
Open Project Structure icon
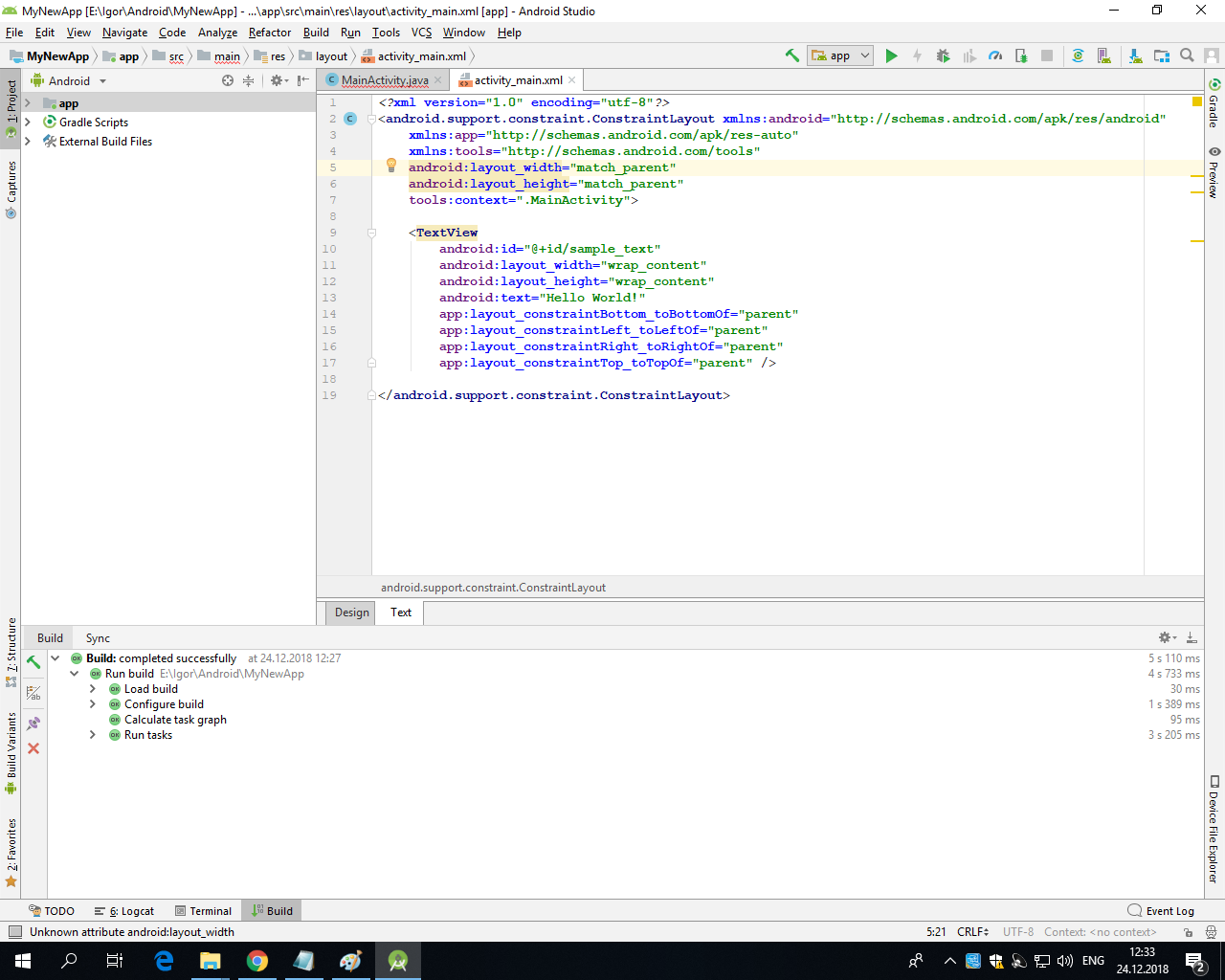[x=1162, y=56]
